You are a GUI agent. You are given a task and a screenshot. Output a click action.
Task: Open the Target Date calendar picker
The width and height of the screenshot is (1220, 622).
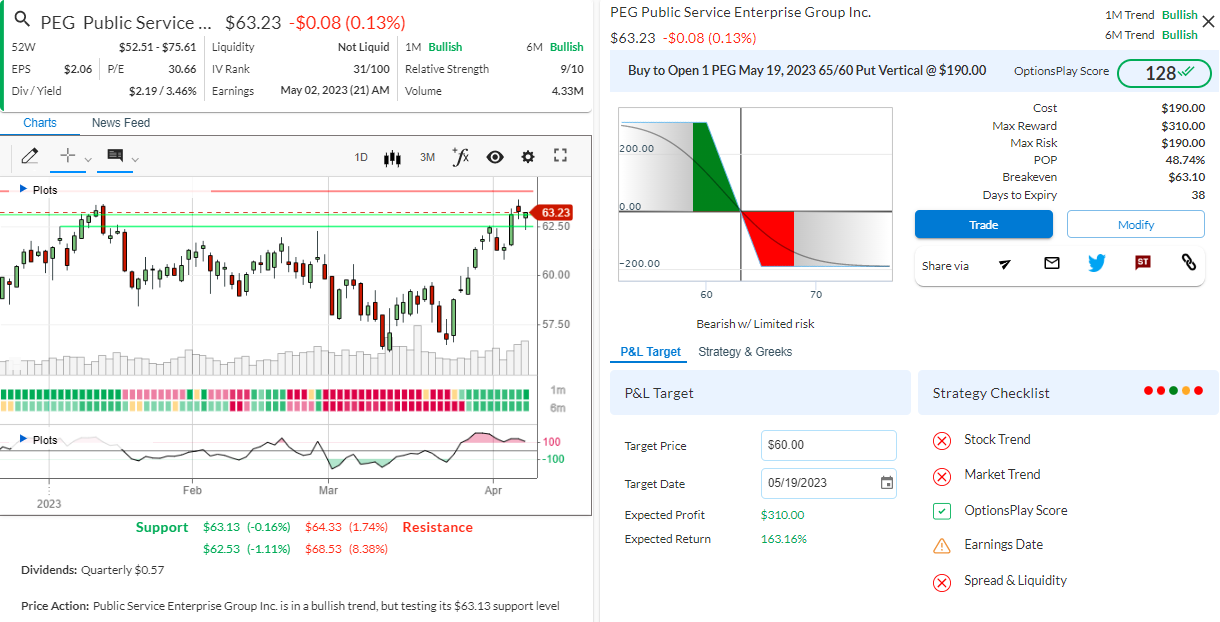pos(887,483)
